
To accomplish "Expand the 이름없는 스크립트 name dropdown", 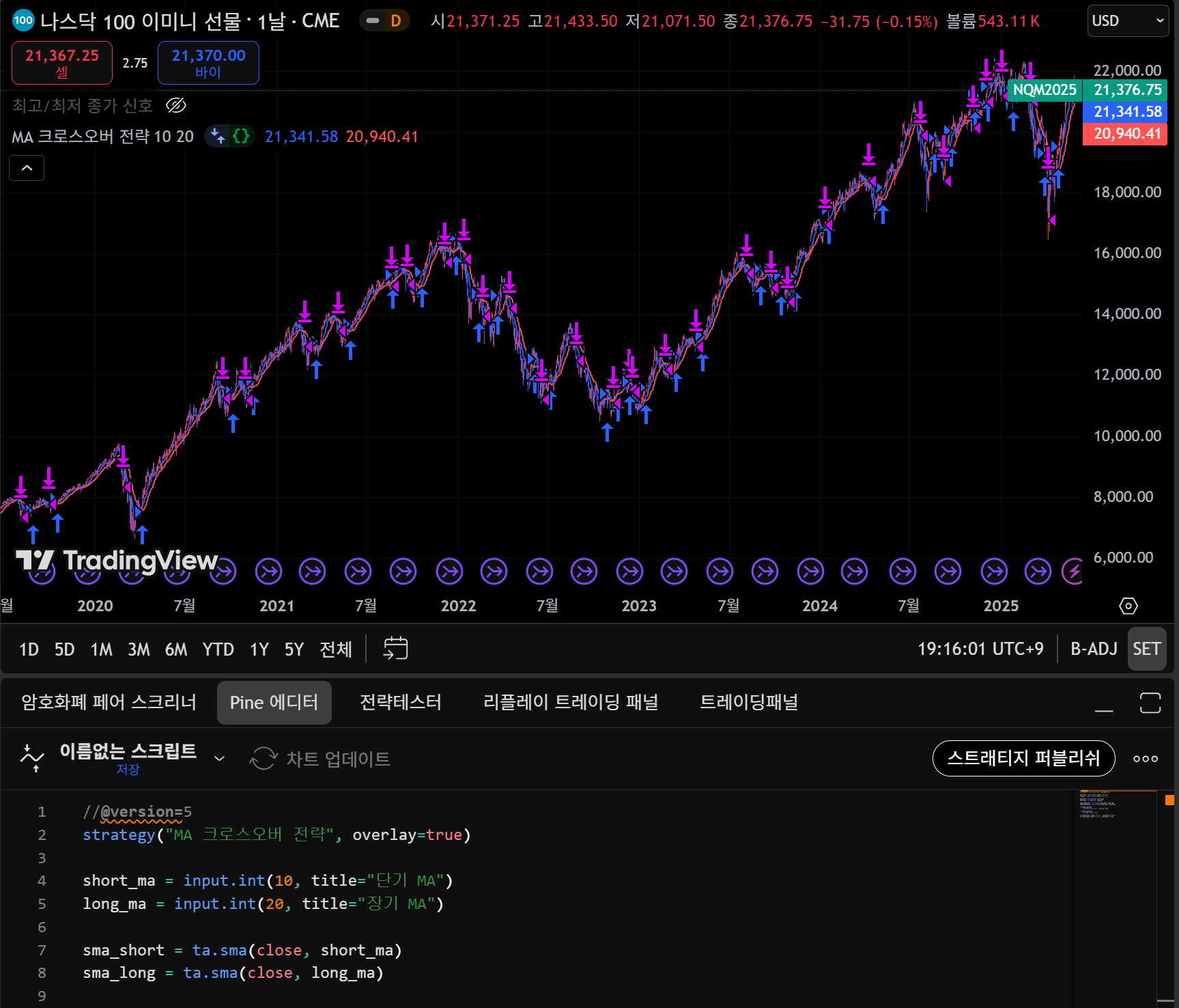I will pyautogui.click(x=219, y=758).
